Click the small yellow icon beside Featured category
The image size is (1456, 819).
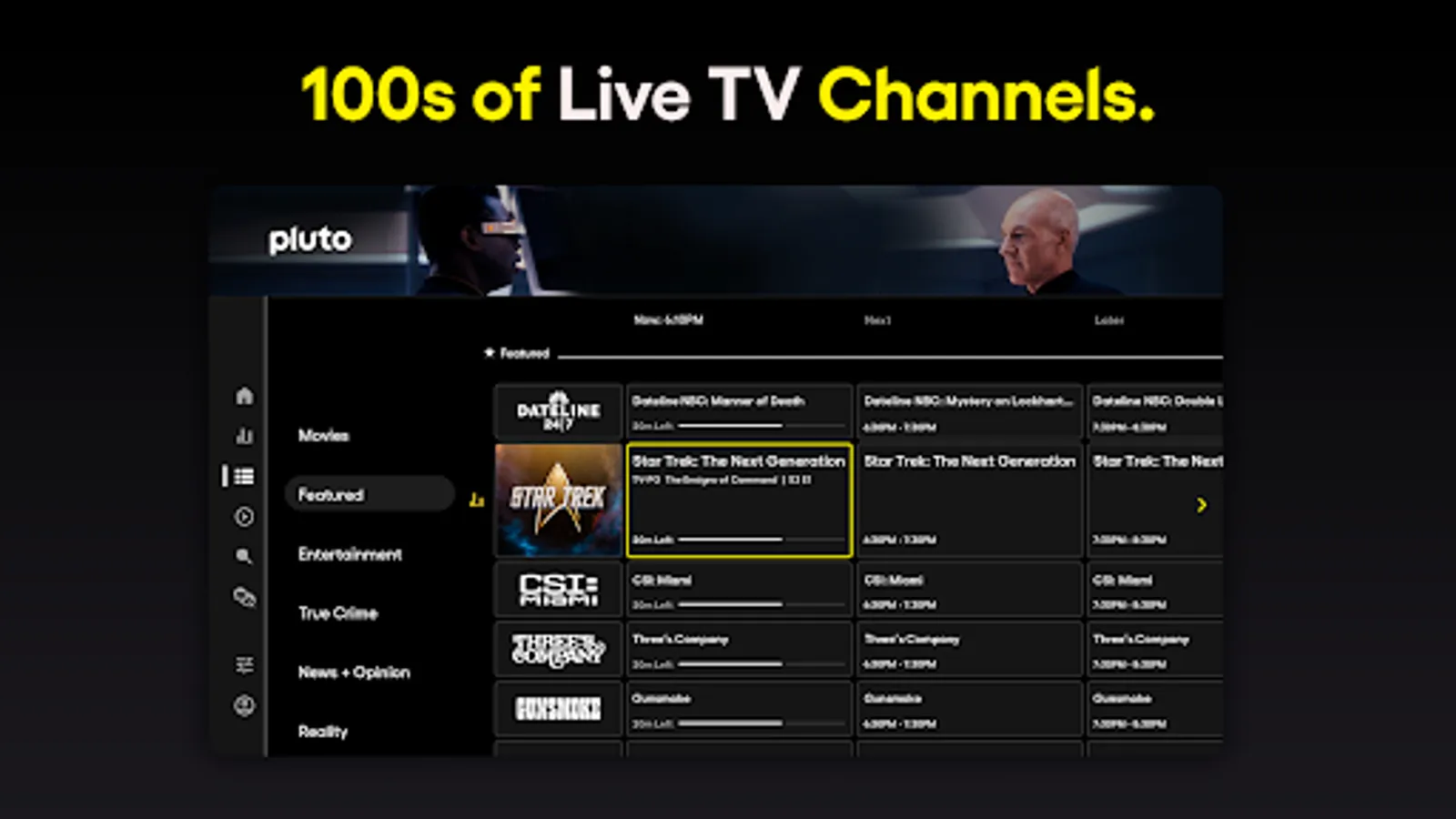coord(476,500)
